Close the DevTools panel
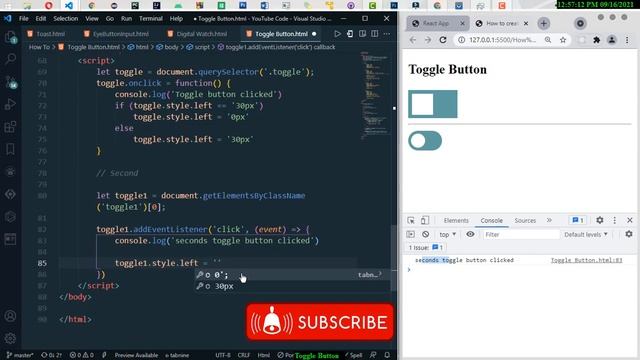Screen dimensions: 640x360 click(x=630, y=220)
